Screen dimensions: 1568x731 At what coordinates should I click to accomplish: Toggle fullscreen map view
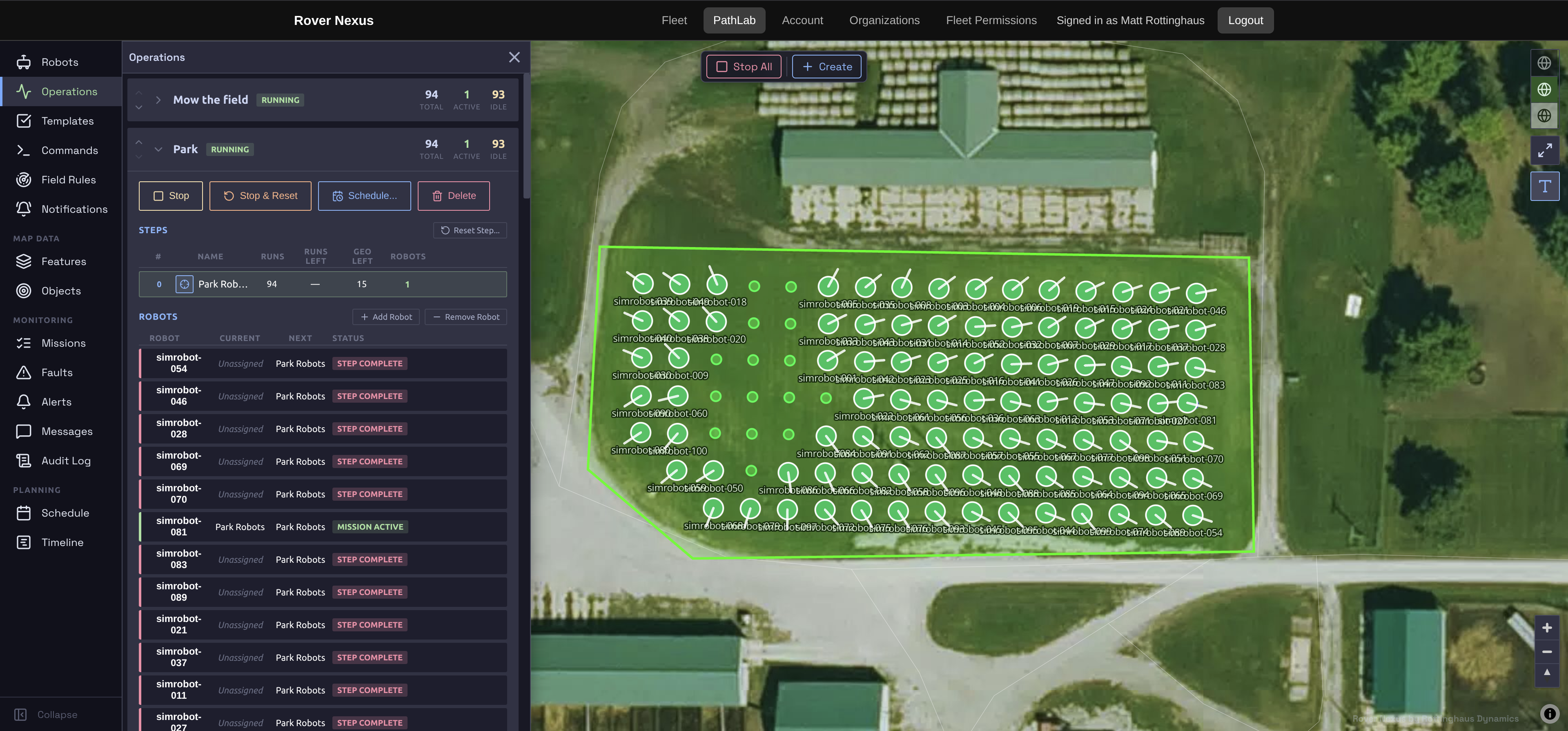tap(1545, 150)
